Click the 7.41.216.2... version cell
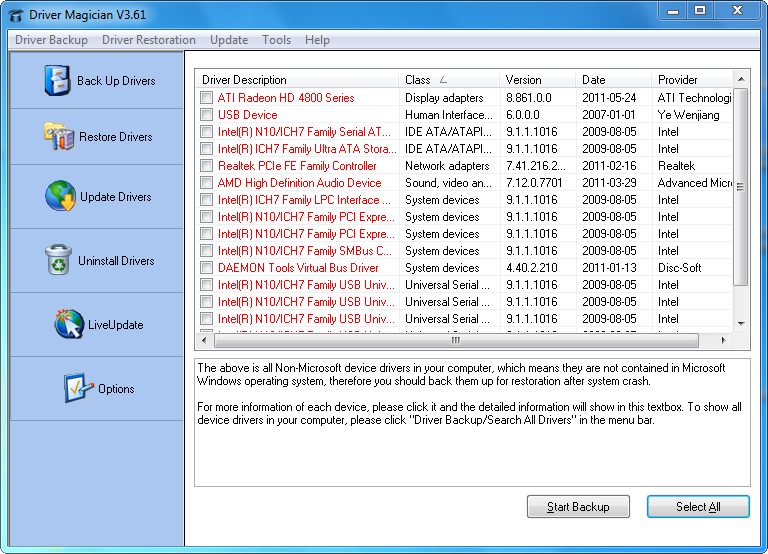 [x=536, y=166]
